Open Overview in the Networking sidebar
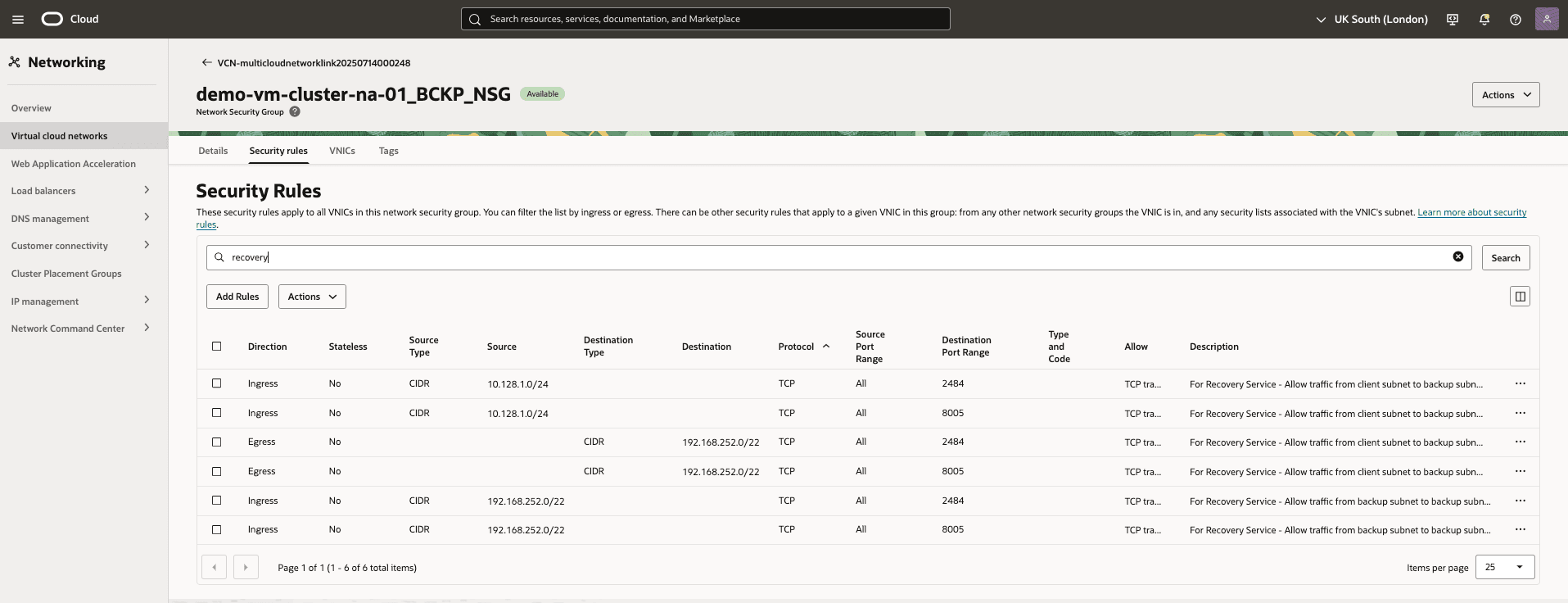The image size is (1568, 603). 31,108
